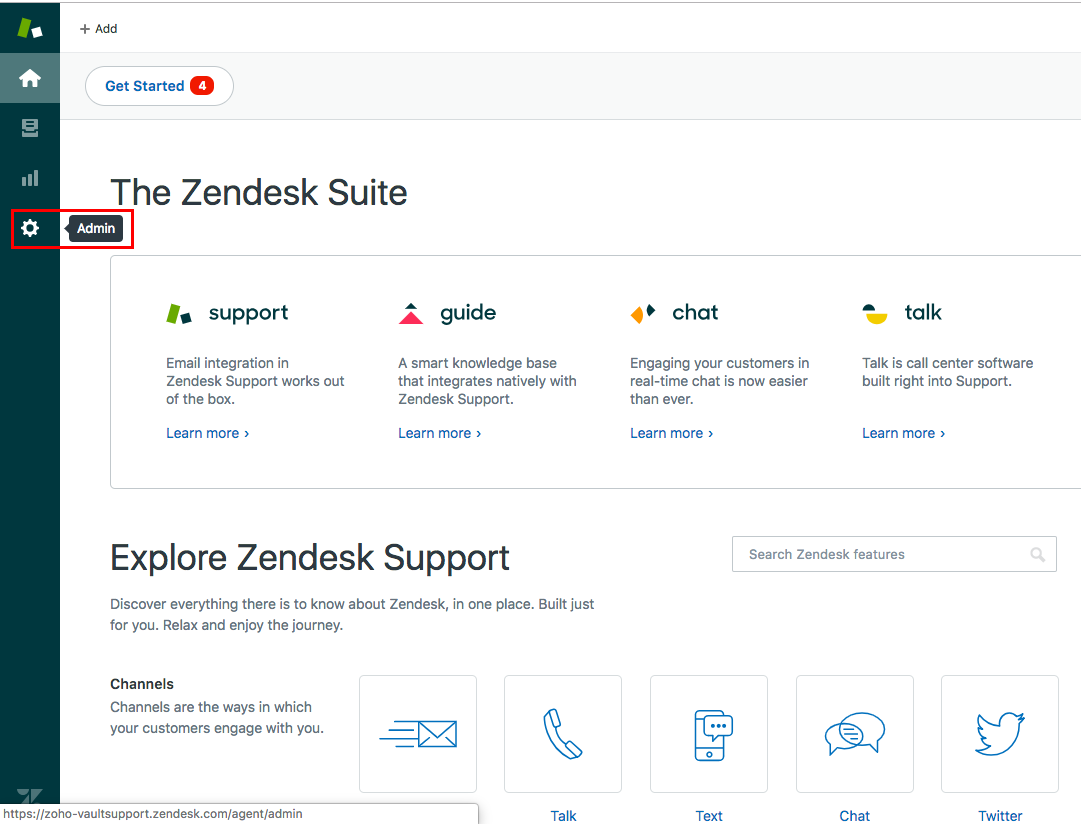Click the Talk label under phone tile
The image size is (1081, 824).
click(x=563, y=816)
